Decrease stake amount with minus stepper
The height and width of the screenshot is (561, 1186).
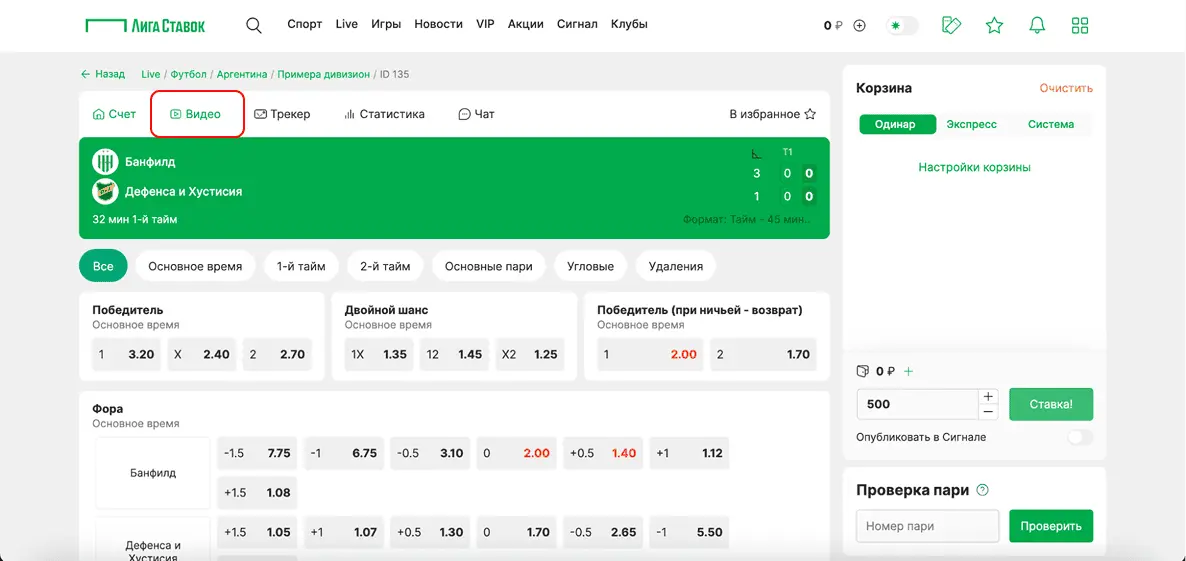click(x=988, y=411)
